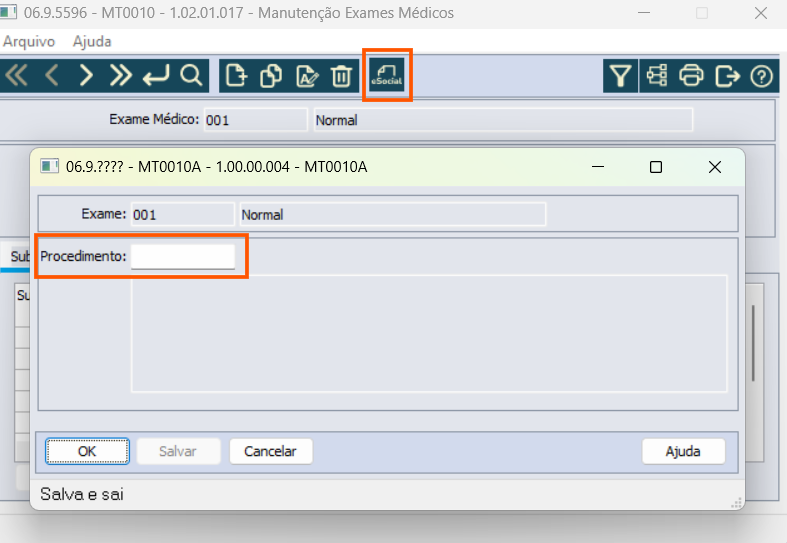Click the disabled Salvar button

(x=178, y=451)
